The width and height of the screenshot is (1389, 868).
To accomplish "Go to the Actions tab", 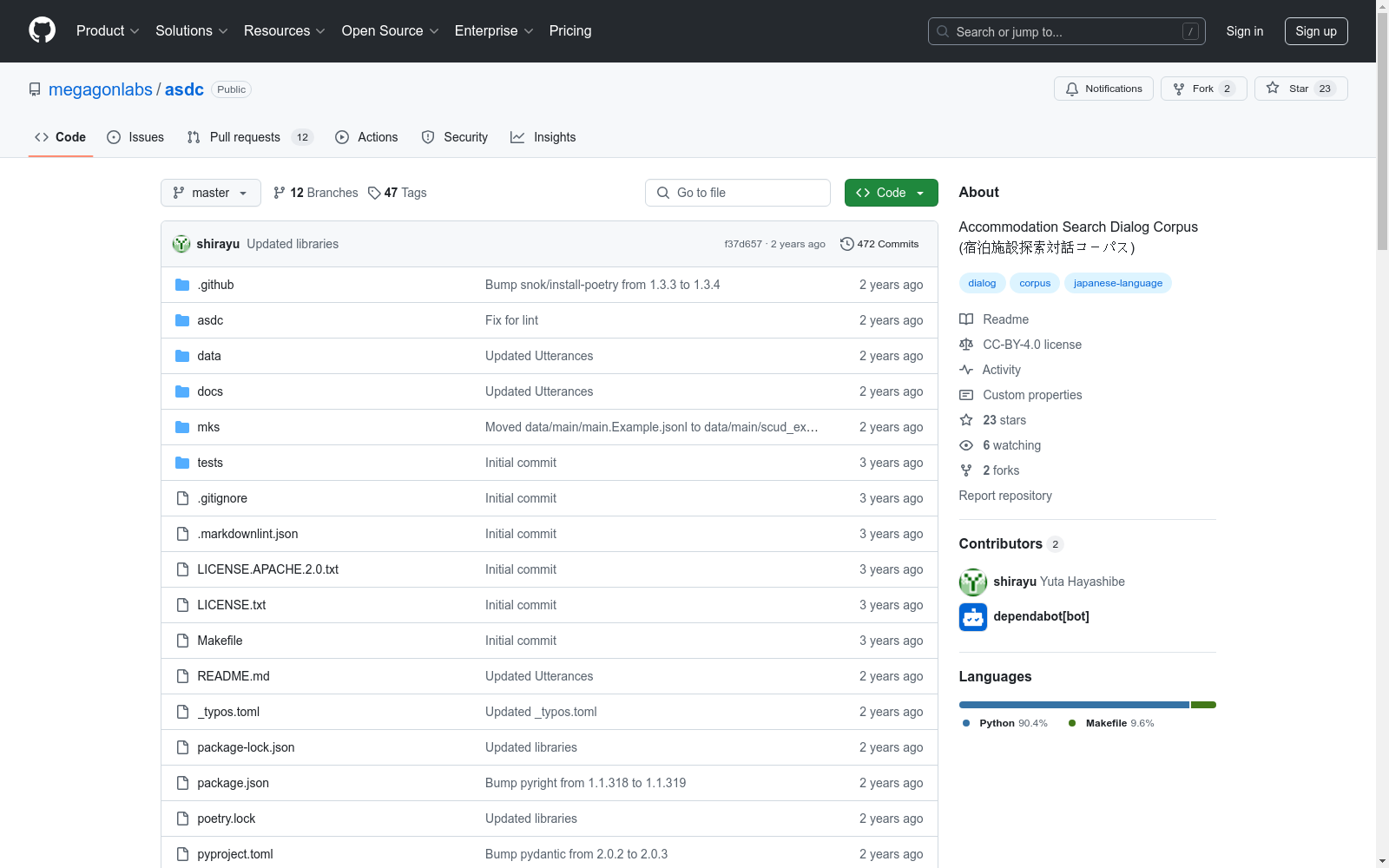I will (366, 137).
